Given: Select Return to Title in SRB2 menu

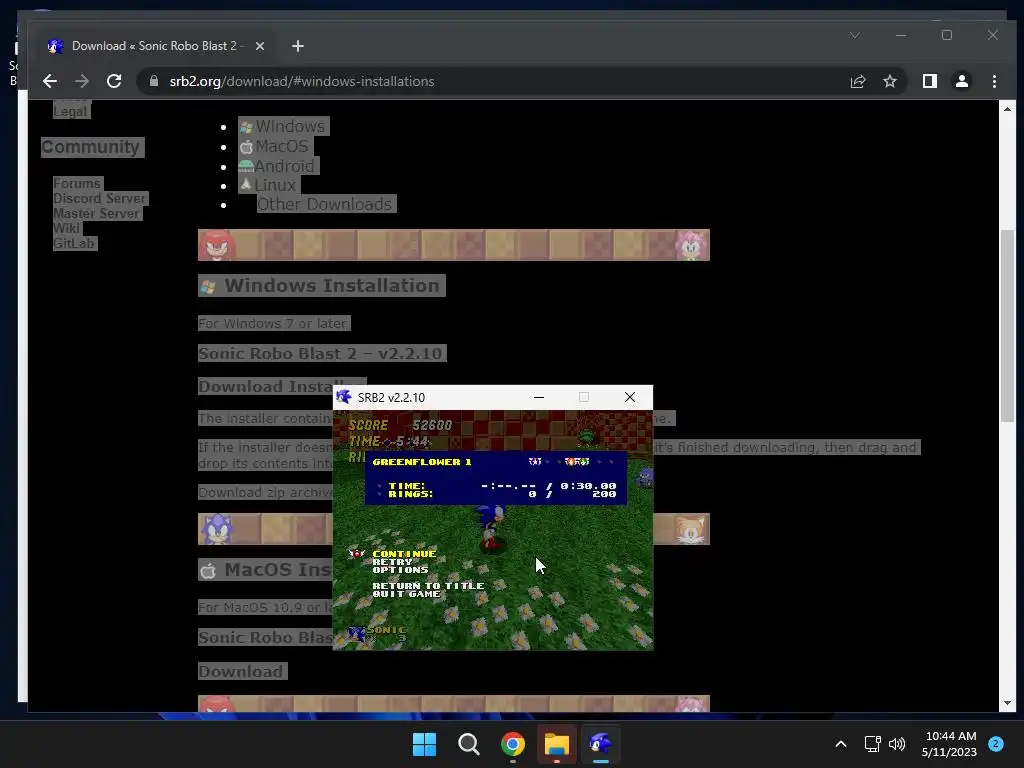Looking at the screenshot, I should tap(428, 586).
